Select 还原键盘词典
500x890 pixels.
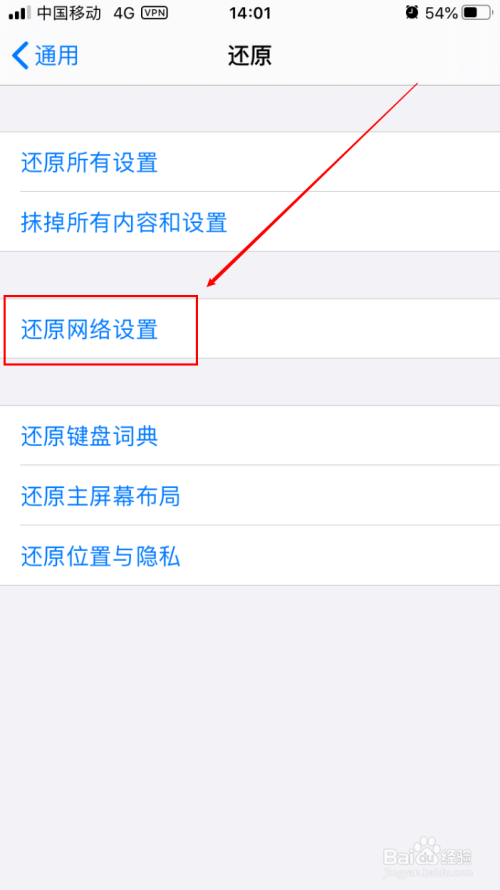pos(250,436)
